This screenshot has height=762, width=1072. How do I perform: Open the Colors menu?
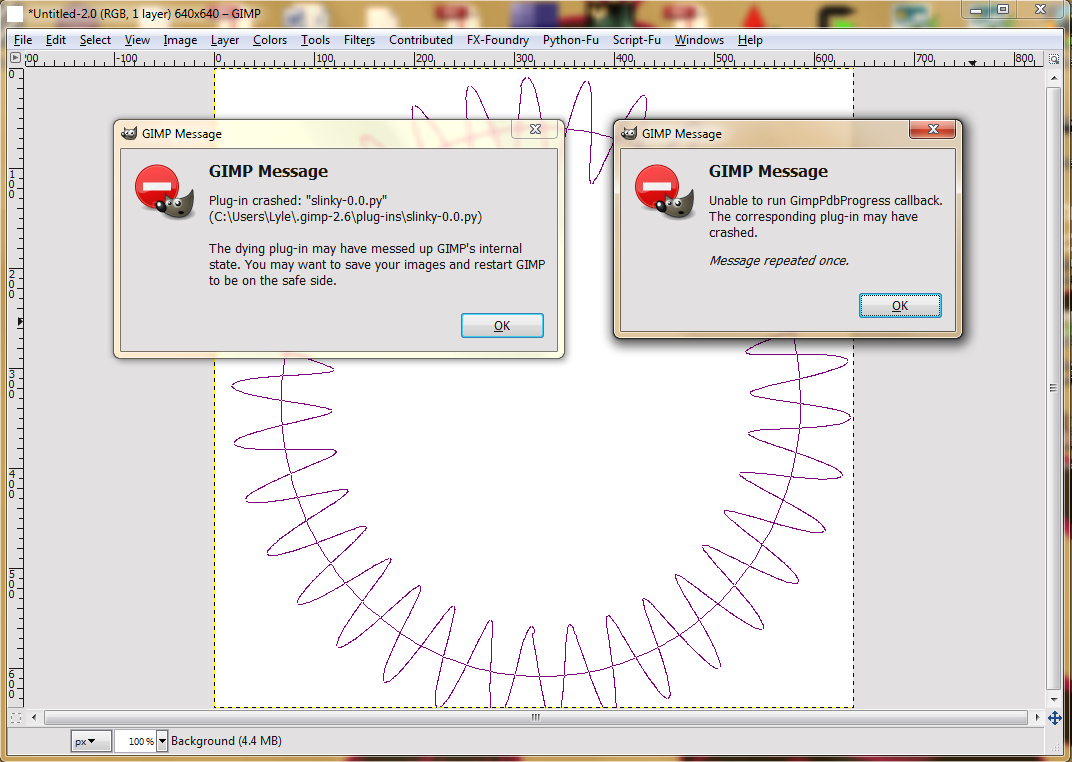[x=270, y=40]
